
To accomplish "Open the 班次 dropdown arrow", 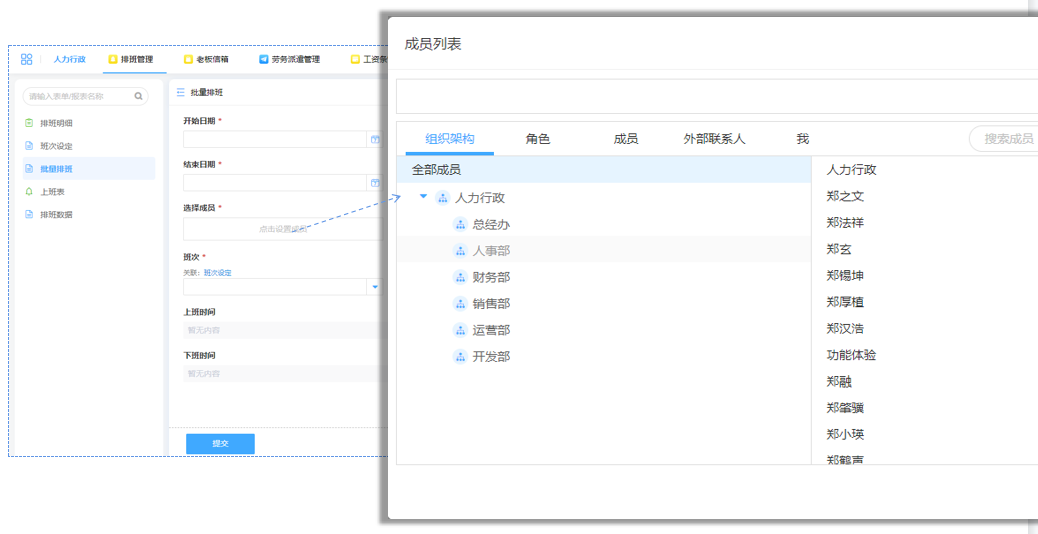I will [x=375, y=287].
